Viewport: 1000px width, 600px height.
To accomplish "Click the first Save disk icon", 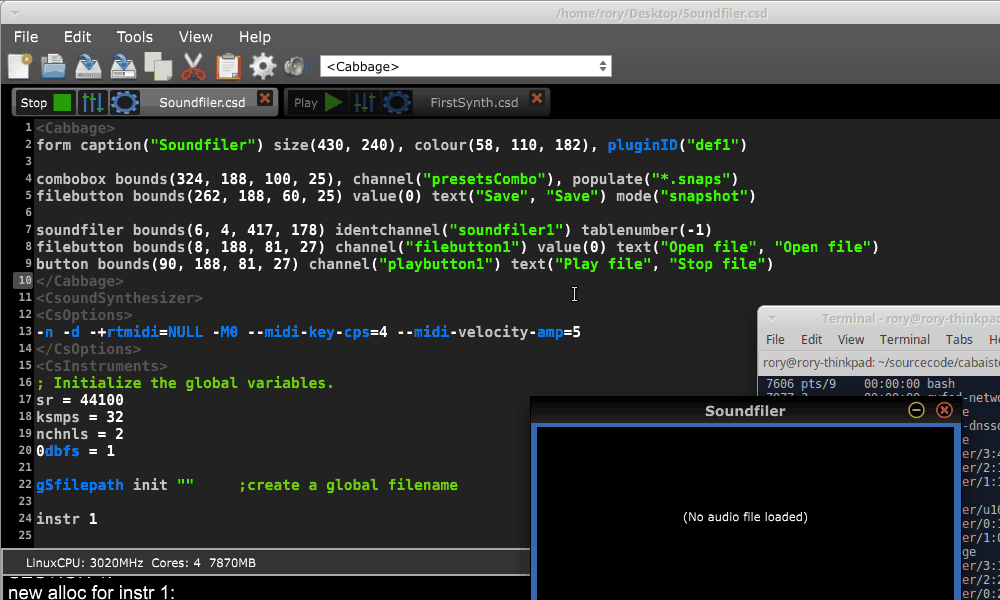I will point(88,67).
